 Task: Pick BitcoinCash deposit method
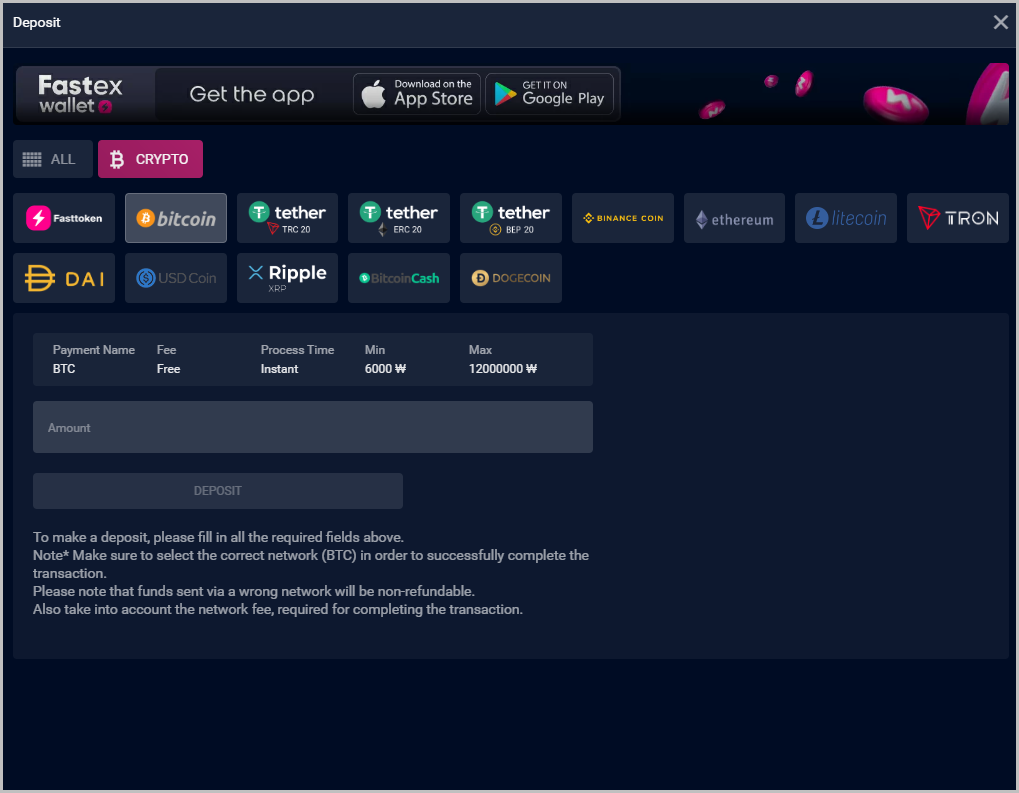point(399,278)
